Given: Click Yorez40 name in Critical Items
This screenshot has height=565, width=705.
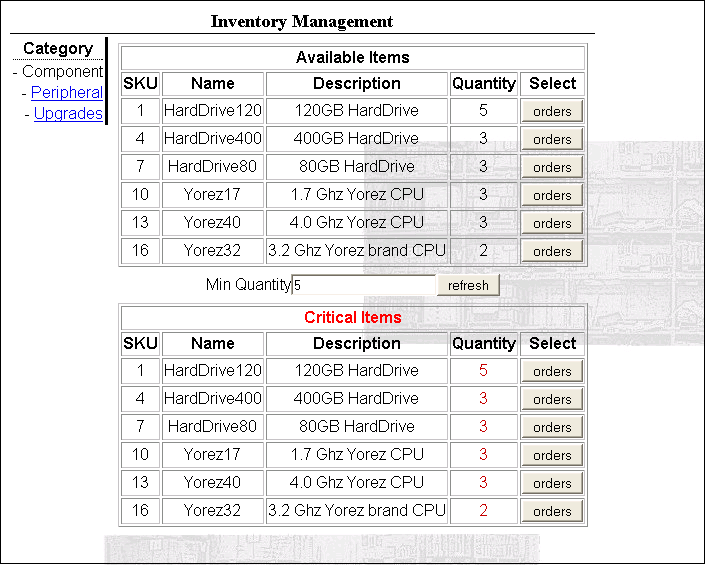Looking at the screenshot, I should (212, 483).
